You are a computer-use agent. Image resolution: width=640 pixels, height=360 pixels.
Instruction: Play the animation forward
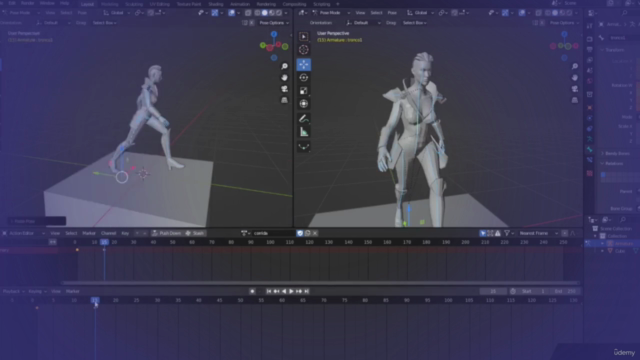[x=291, y=291]
